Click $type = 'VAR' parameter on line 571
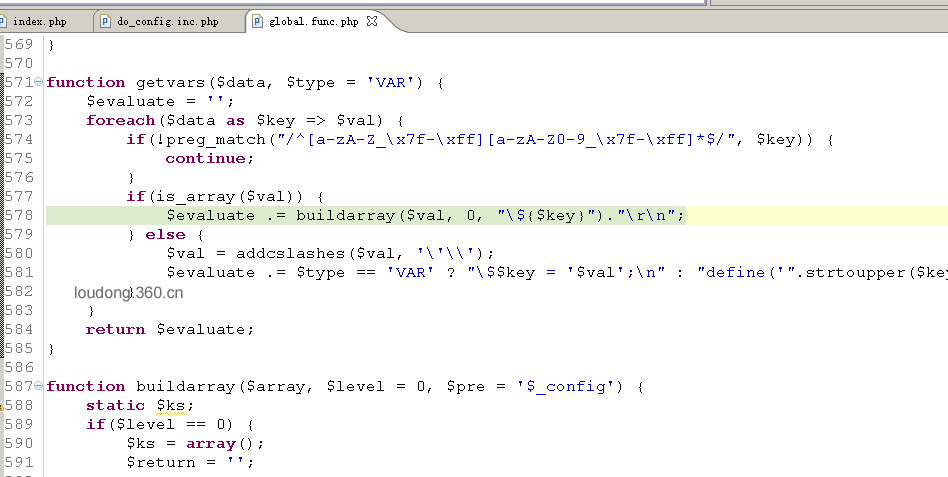This screenshot has height=477, width=948. [x=351, y=83]
